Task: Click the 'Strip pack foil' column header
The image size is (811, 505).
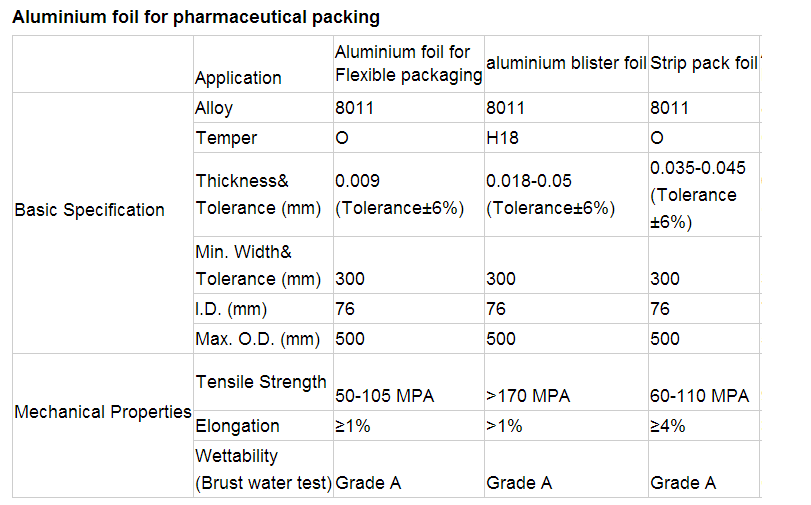Action: coord(704,65)
